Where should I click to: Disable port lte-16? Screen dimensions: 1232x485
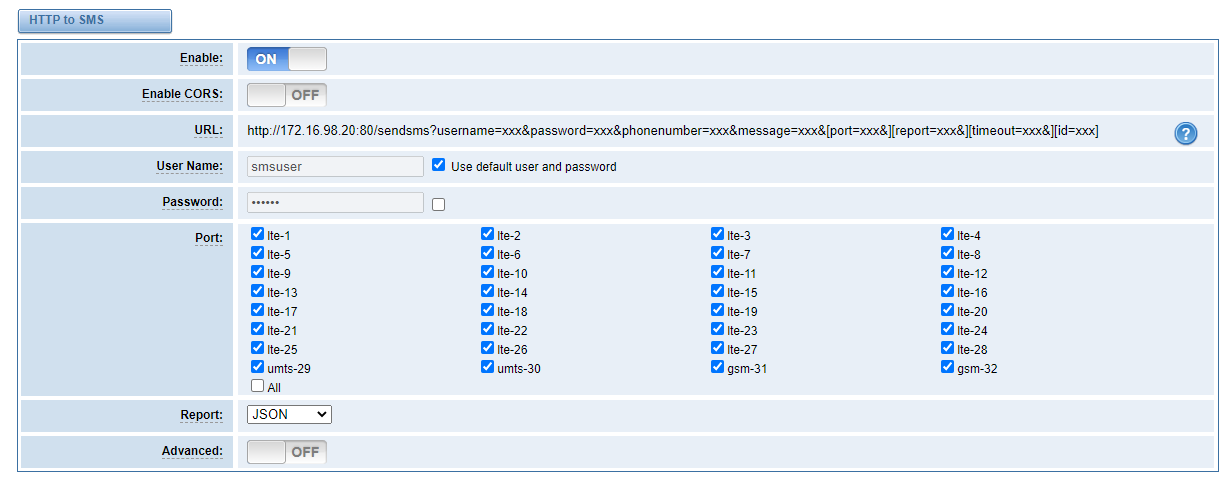click(948, 291)
